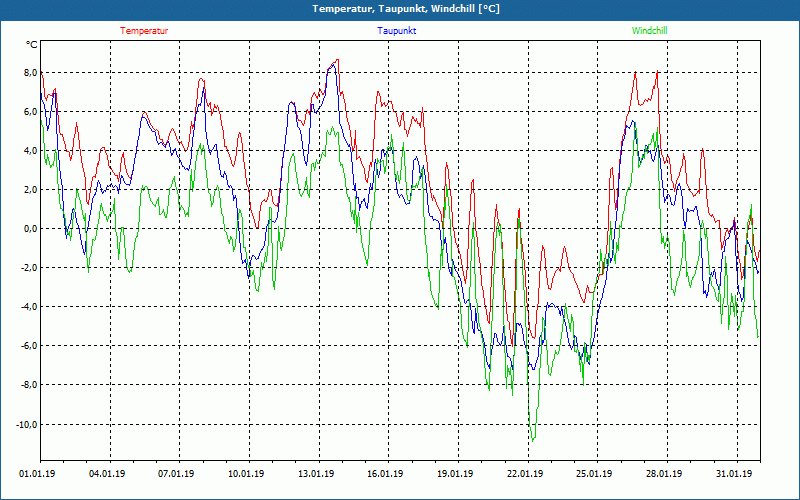This screenshot has height=500, width=800.
Task: Click the 07.01.19 date label
Action: (x=176, y=474)
